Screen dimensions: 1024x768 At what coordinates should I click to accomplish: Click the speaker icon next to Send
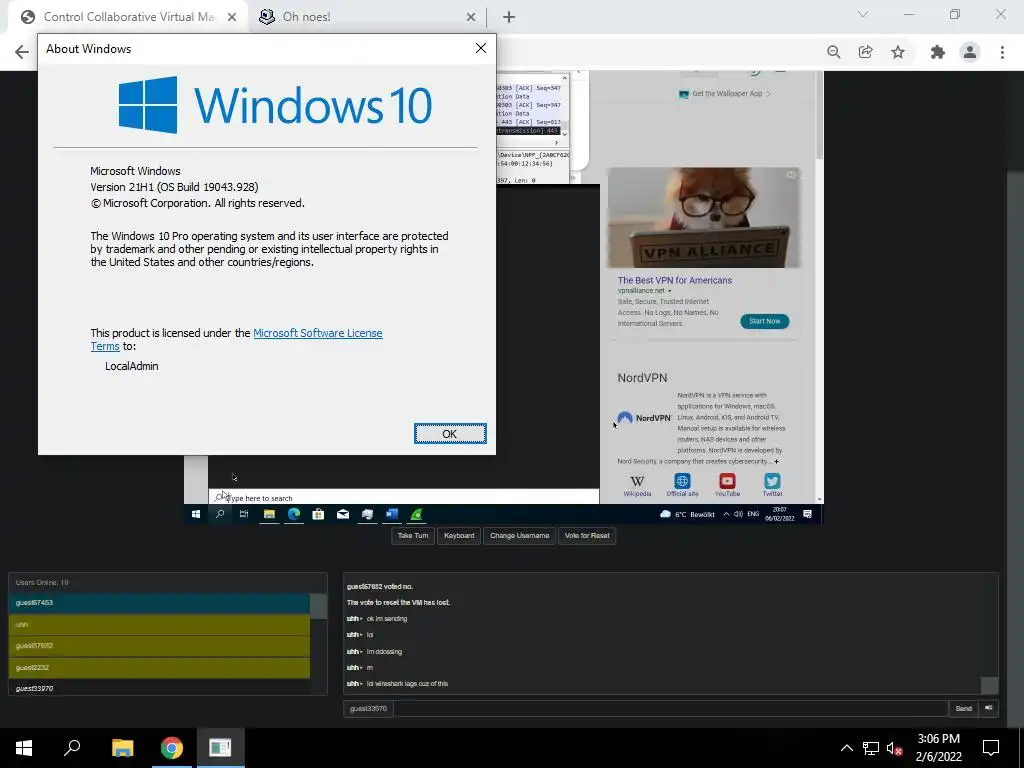989,709
